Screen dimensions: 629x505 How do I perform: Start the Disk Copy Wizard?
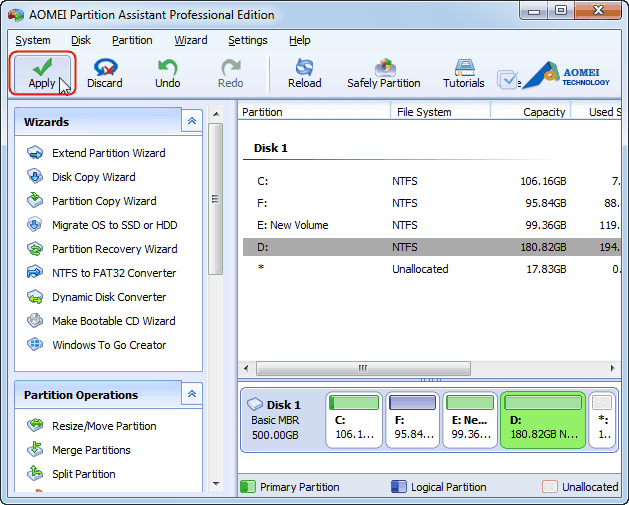[81, 177]
